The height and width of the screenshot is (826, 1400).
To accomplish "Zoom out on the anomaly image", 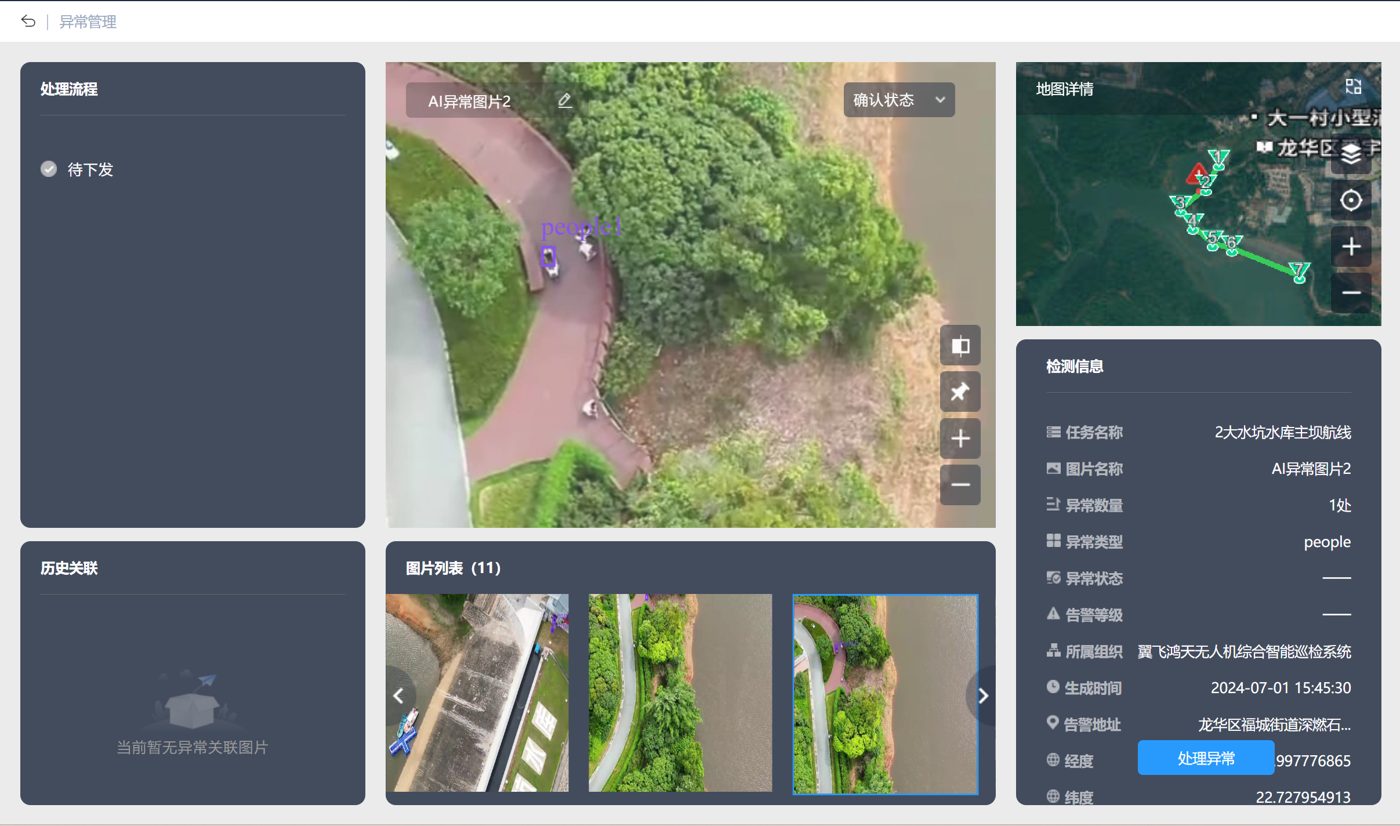I will 960,485.
